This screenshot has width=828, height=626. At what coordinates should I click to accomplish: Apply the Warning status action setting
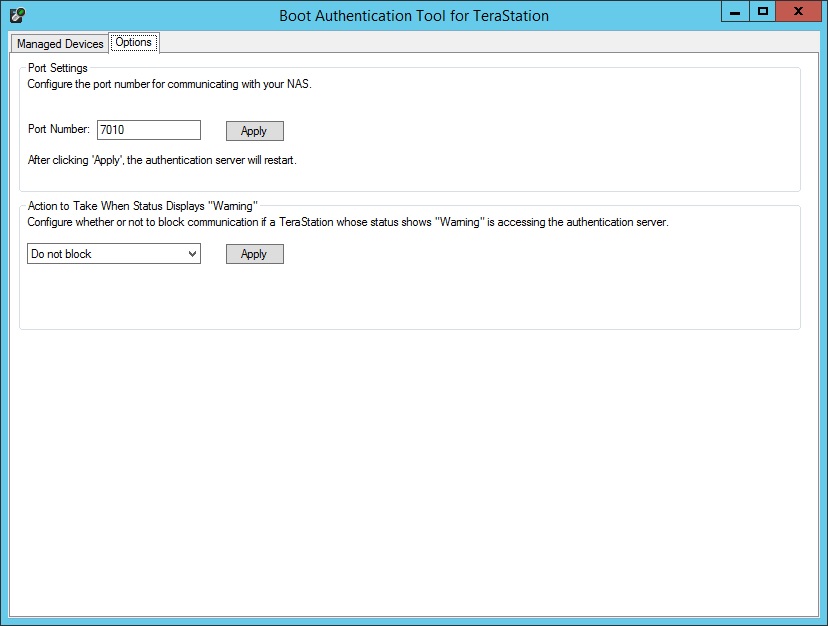coord(255,254)
